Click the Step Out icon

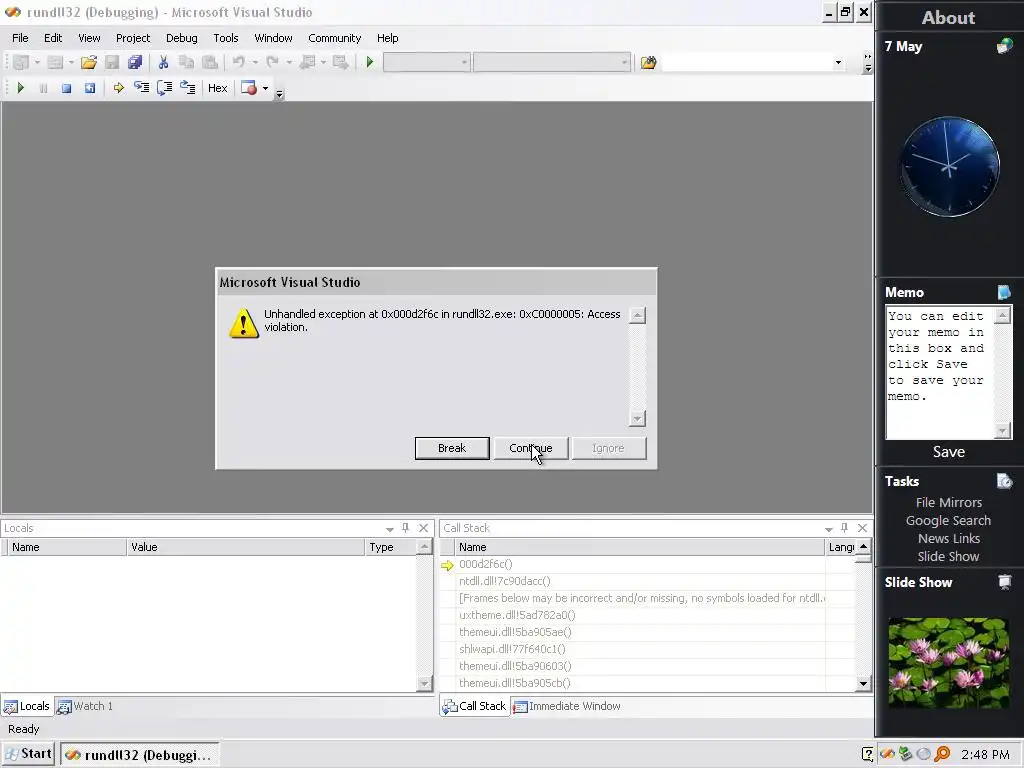point(188,88)
